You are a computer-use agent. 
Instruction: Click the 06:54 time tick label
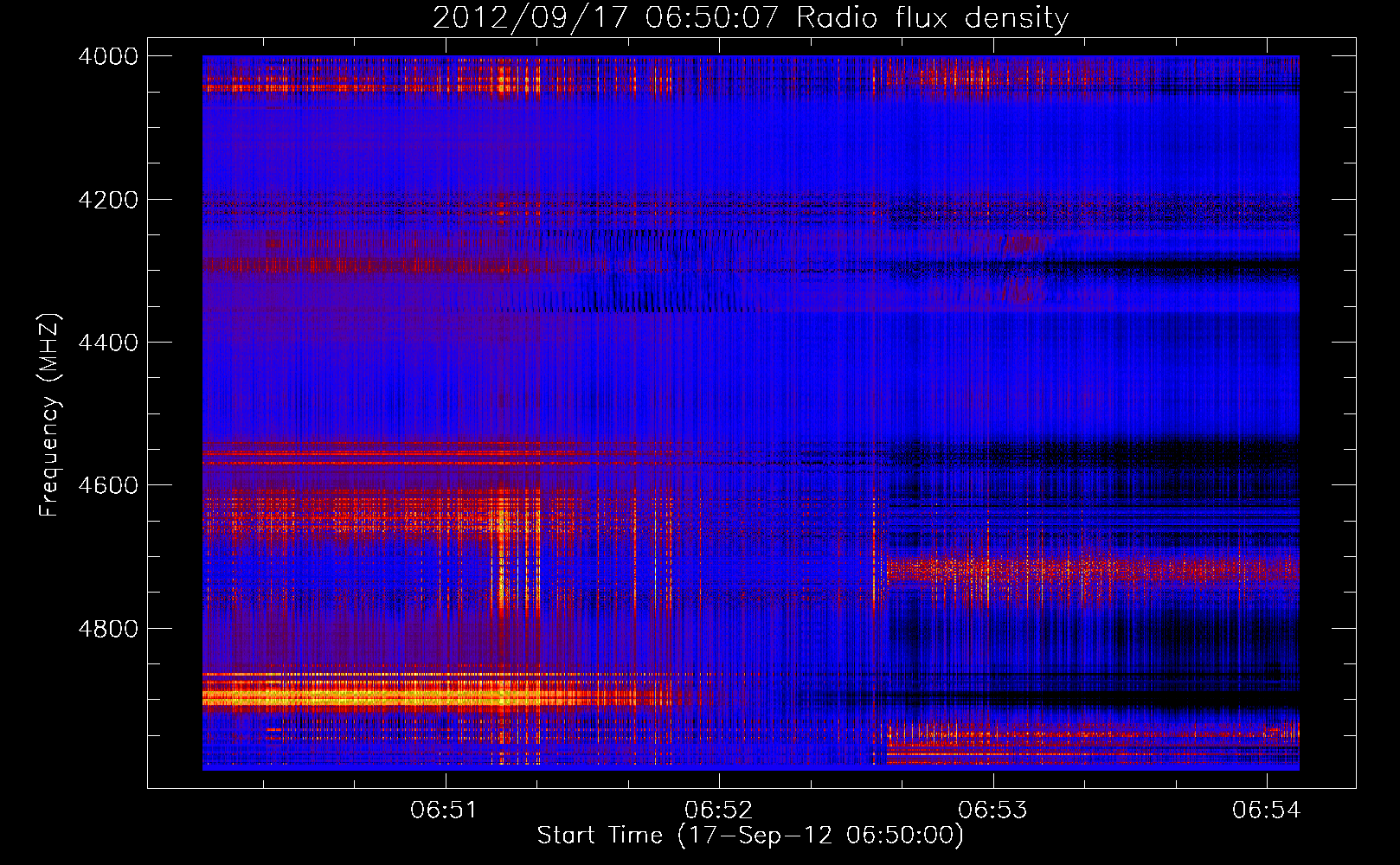pyautogui.click(x=1267, y=810)
